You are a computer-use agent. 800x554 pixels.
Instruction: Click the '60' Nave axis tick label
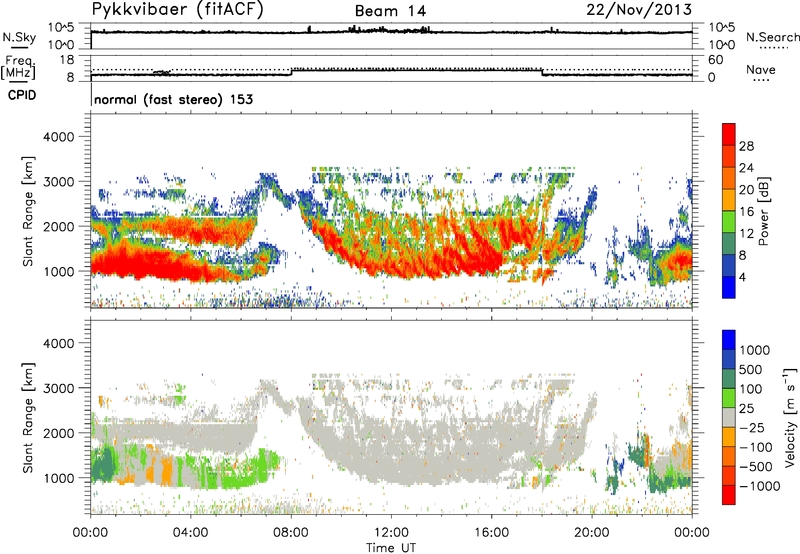pyautogui.click(x=716, y=60)
